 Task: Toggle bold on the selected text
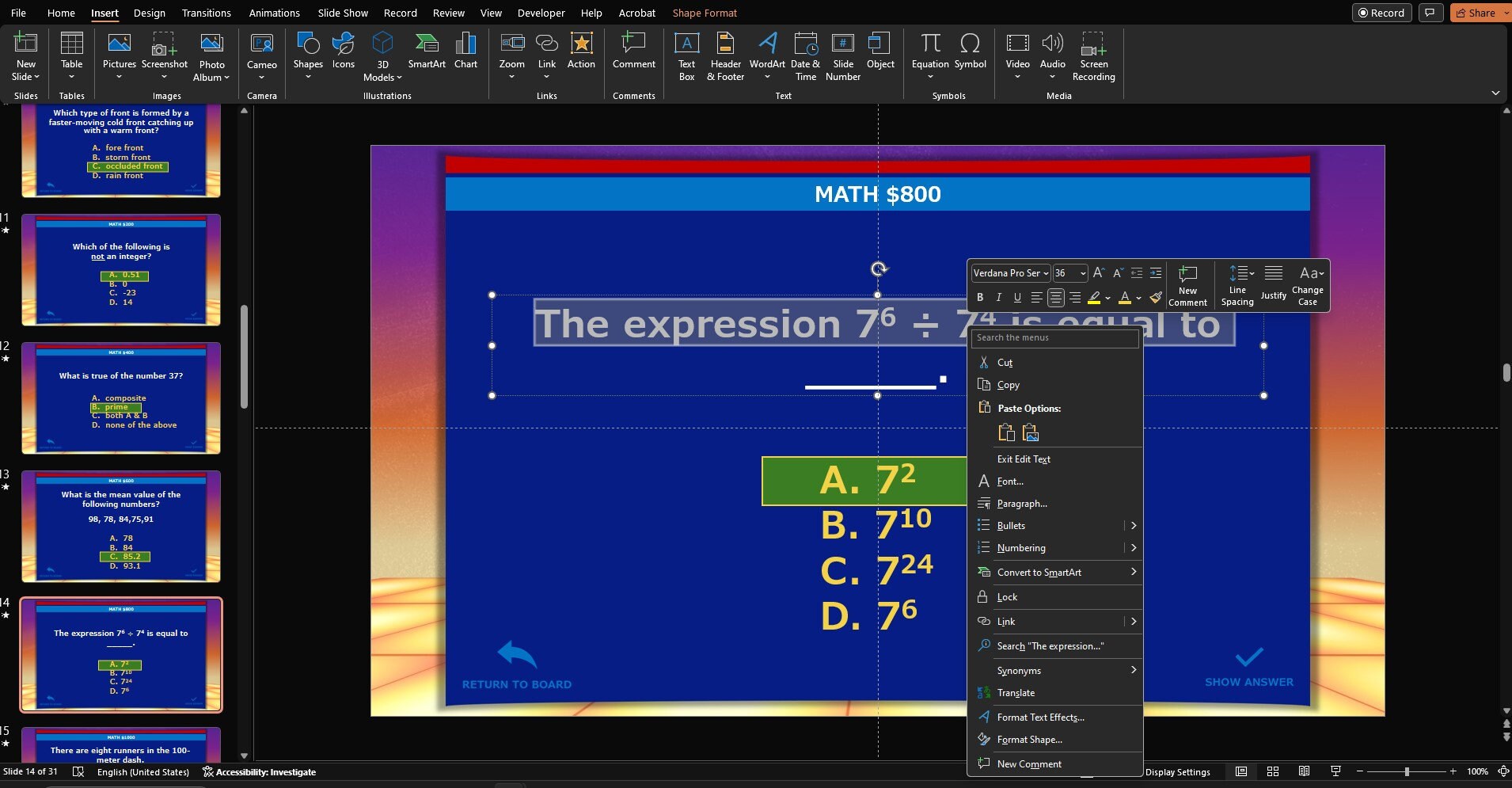981,297
